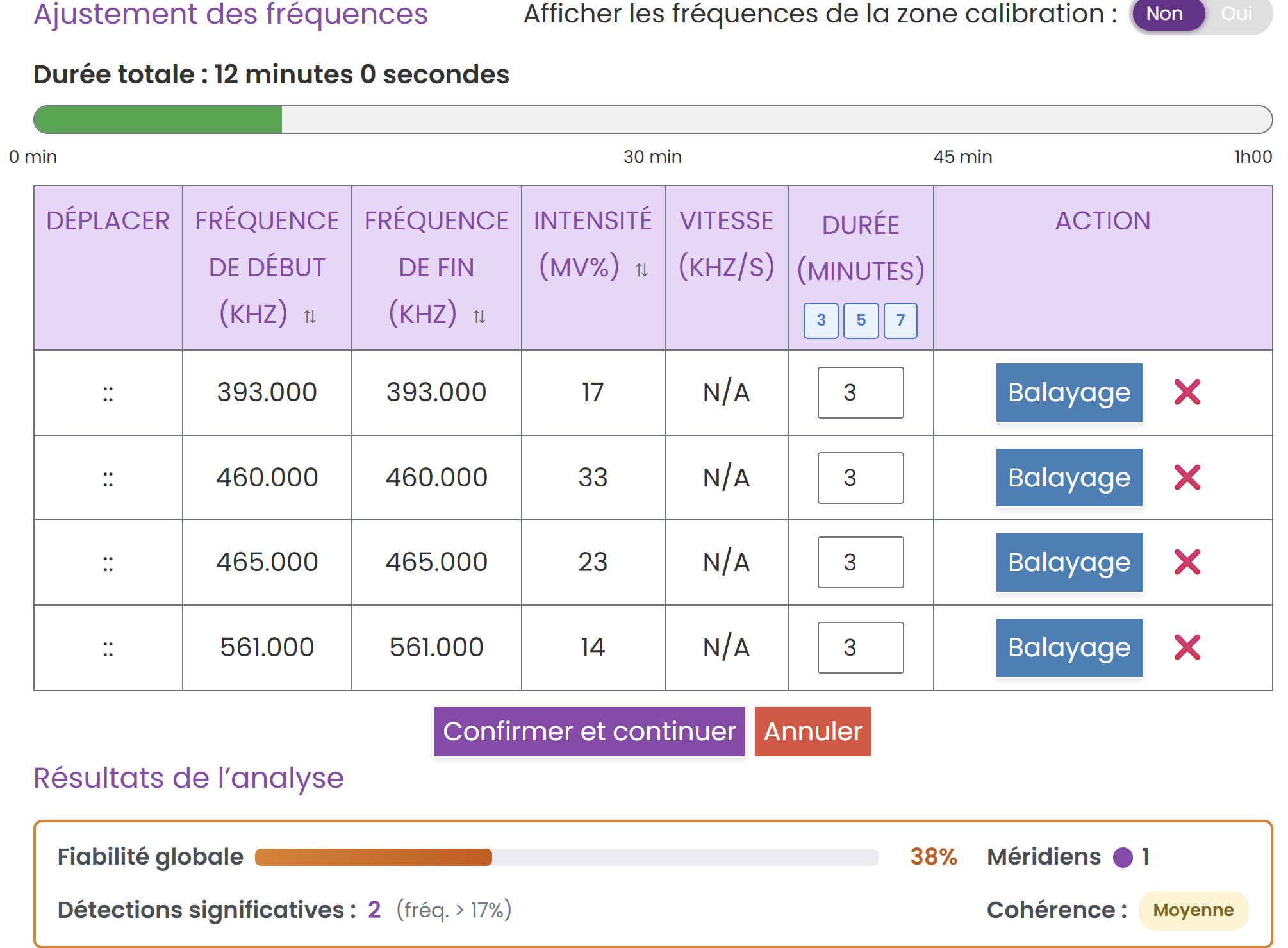Apply the 3-minute duration preset
1288x948 pixels.
[821, 320]
